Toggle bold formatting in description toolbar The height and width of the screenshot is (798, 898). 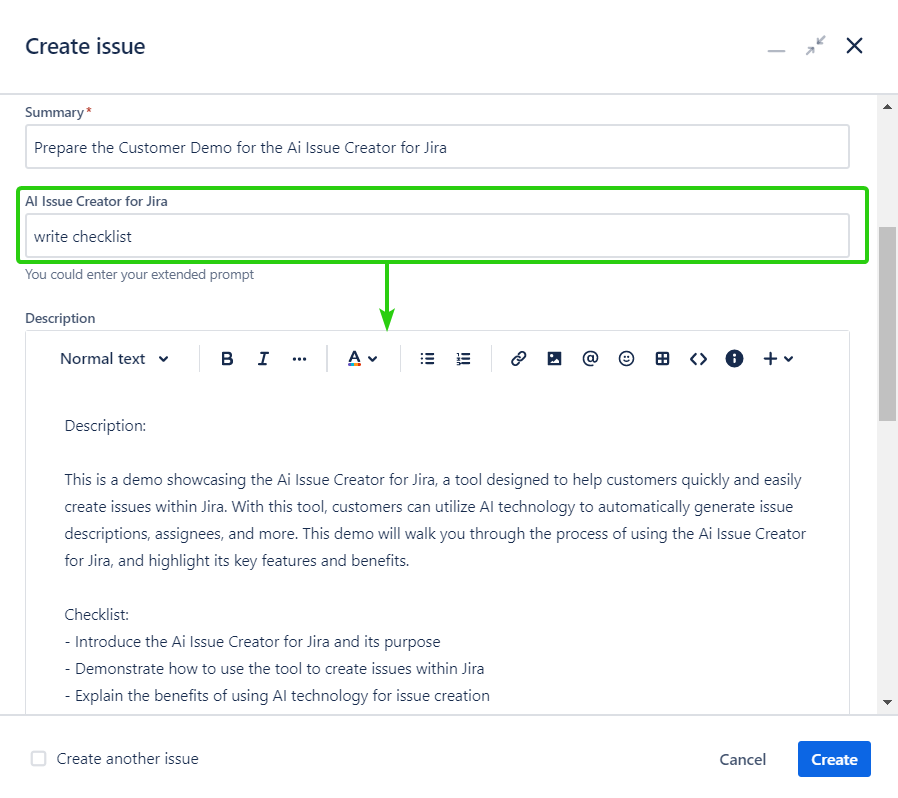click(x=227, y=359)
